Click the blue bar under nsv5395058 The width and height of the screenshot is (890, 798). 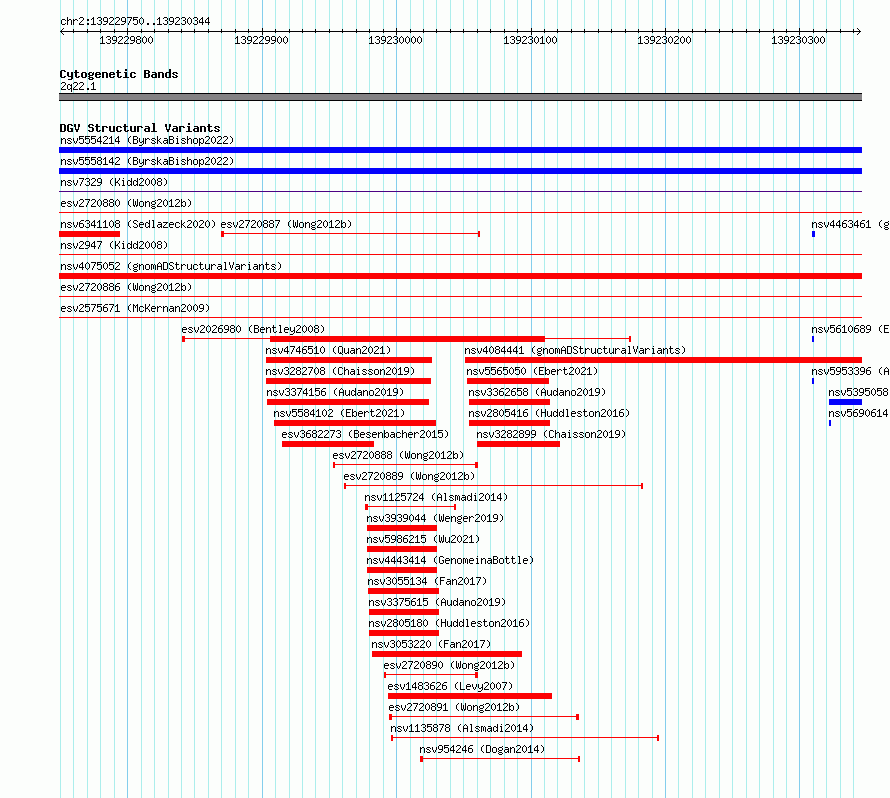pyautogui.click(x=845, y=402)
